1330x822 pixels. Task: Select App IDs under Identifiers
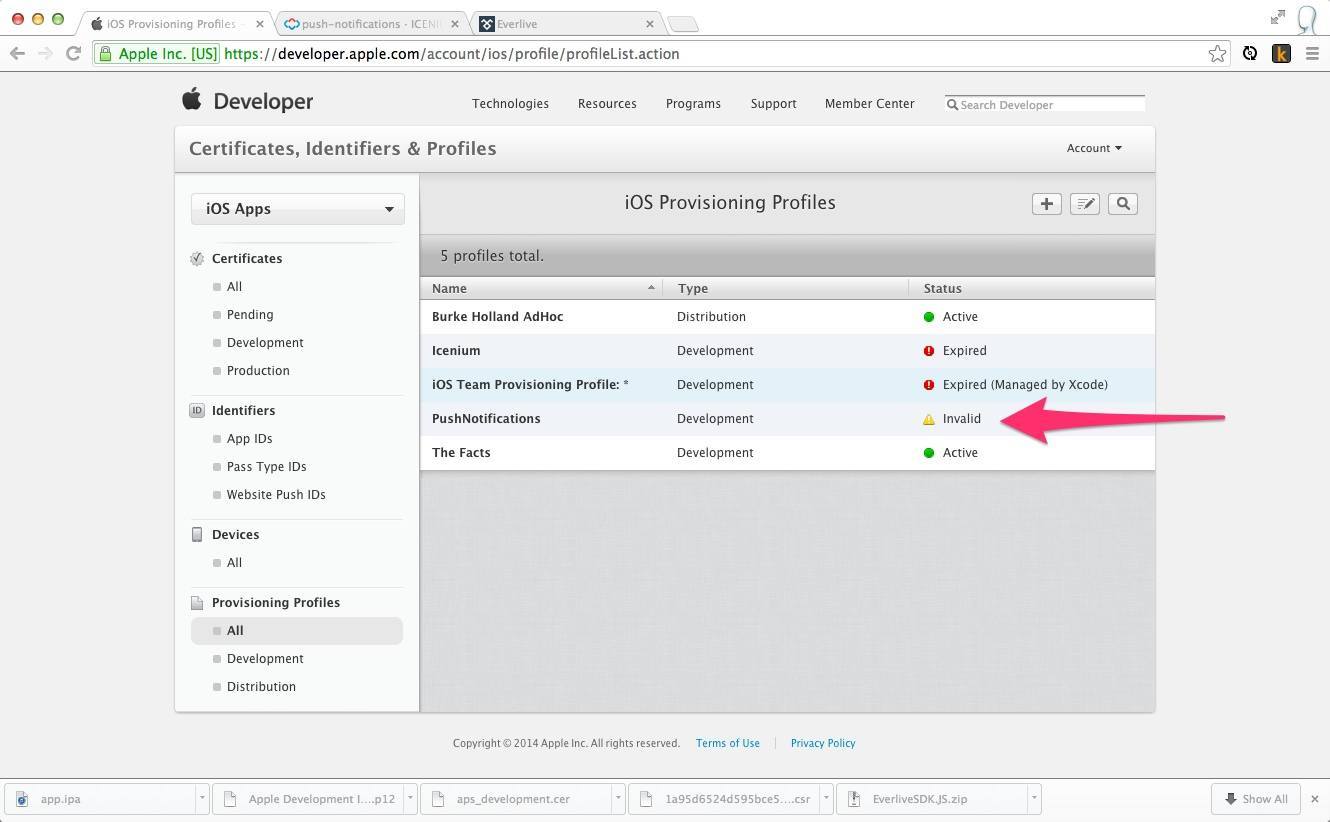pos(249,439)
